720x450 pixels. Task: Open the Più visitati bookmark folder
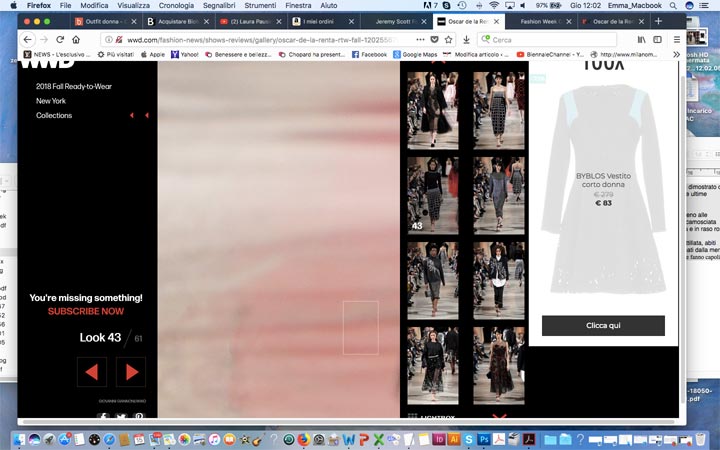115,54
